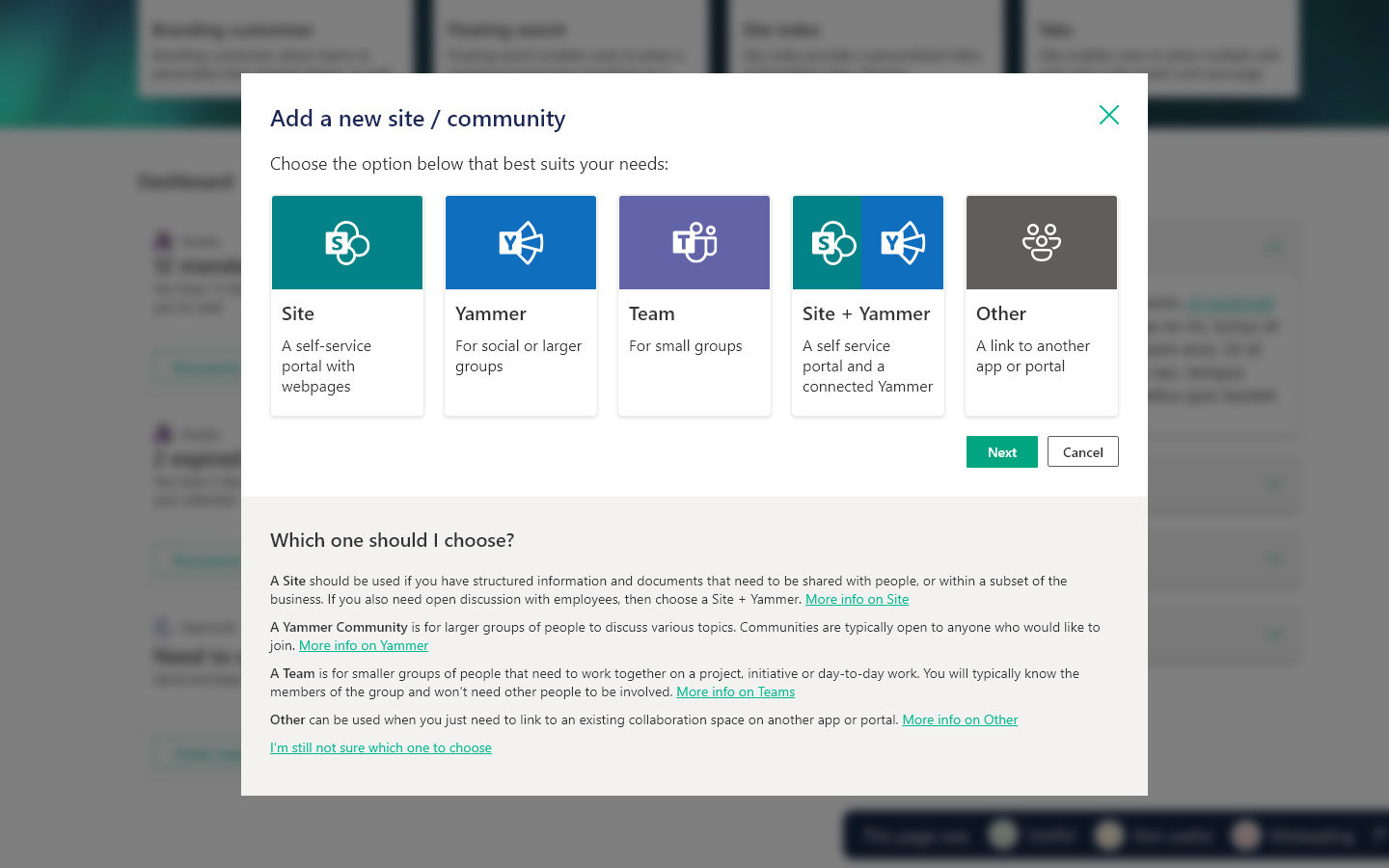1389x868 pixels.
Task: Select the SharePoint Site icon tile
Action: click(x=347, y=242)
